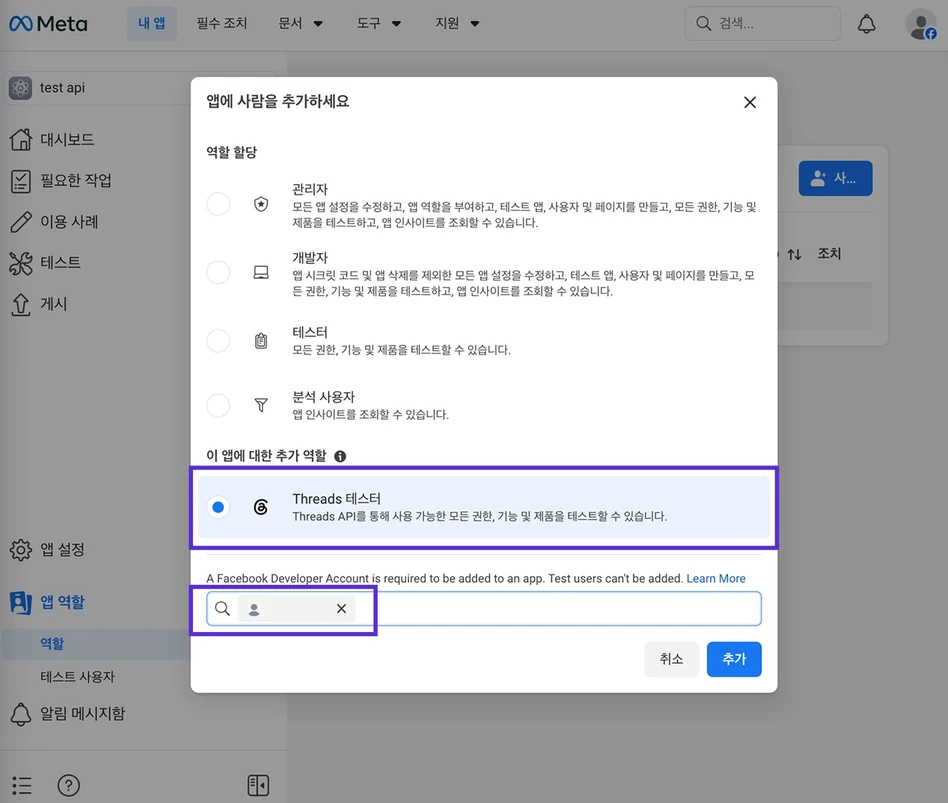
Task: Expand the 도구 dropdown menu
Action: click(378, 24)
